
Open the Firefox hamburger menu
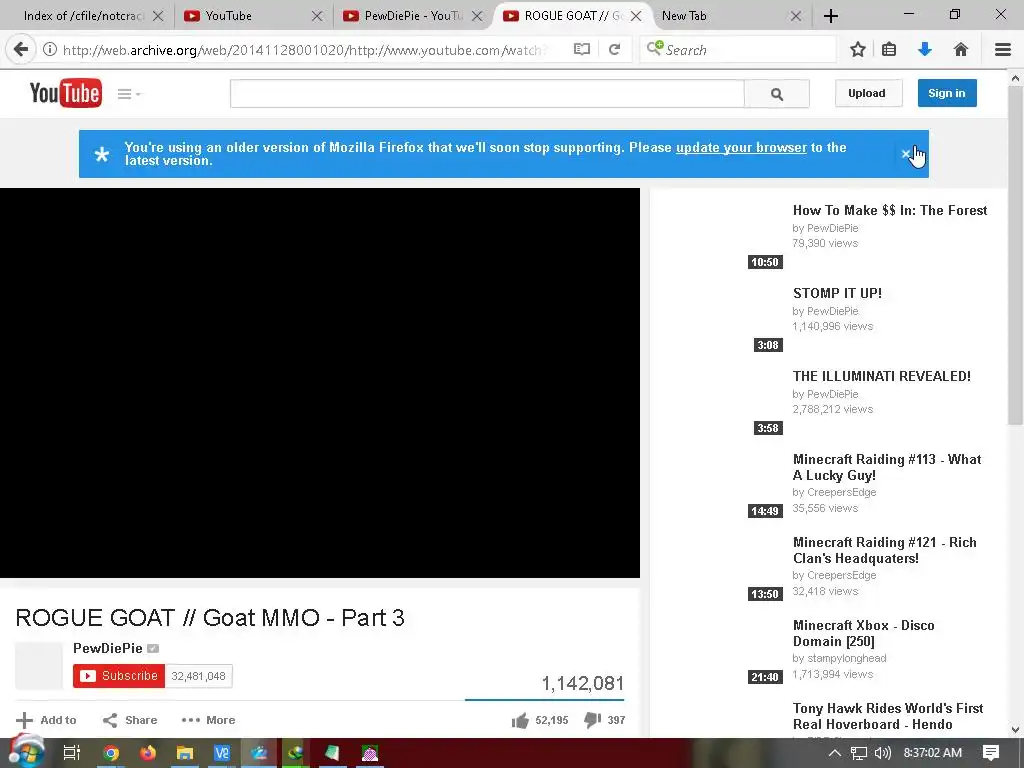tap(1003, 49)
